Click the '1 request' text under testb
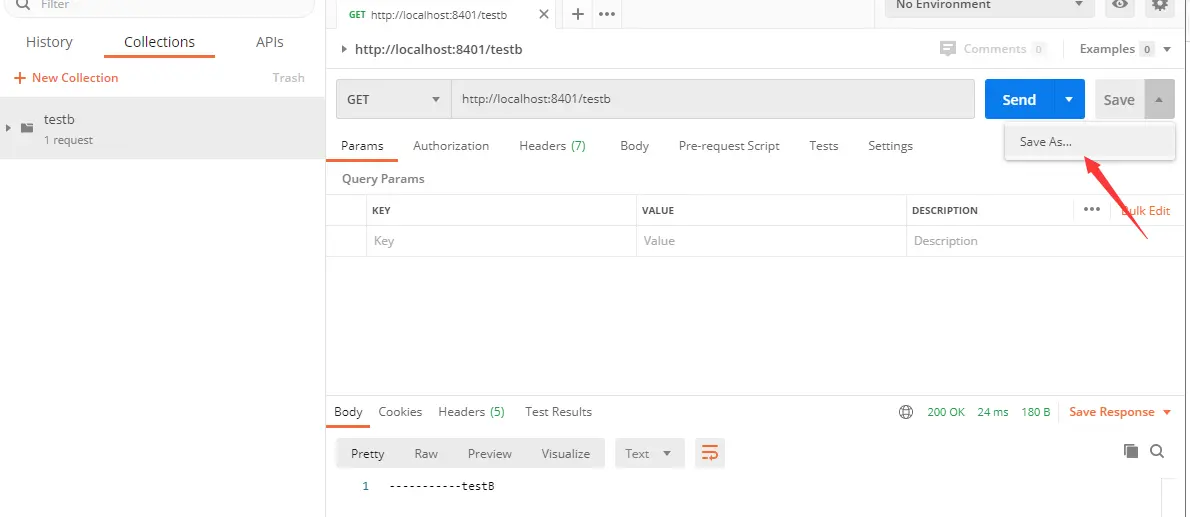1190x517 pixels. [68, 140]
